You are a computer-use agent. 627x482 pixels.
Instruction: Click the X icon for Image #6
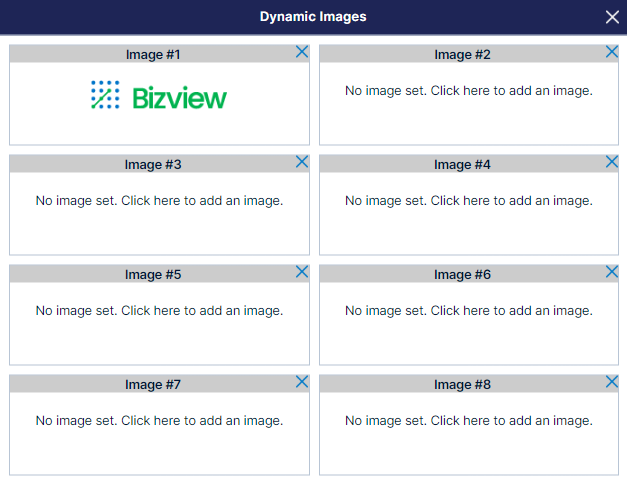click(612, 272)
